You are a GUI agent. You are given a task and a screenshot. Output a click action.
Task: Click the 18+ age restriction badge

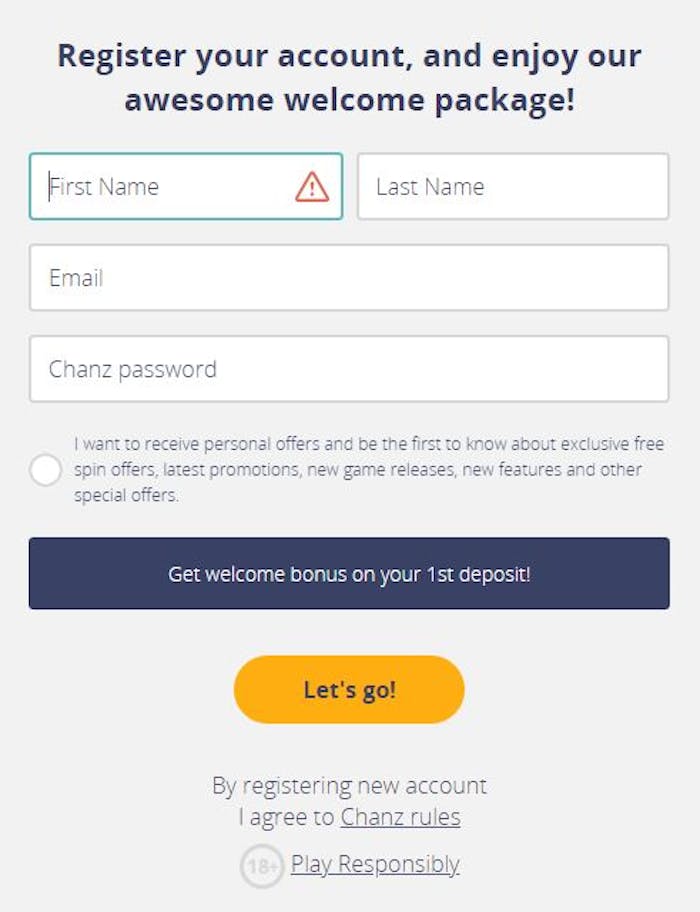262,866
